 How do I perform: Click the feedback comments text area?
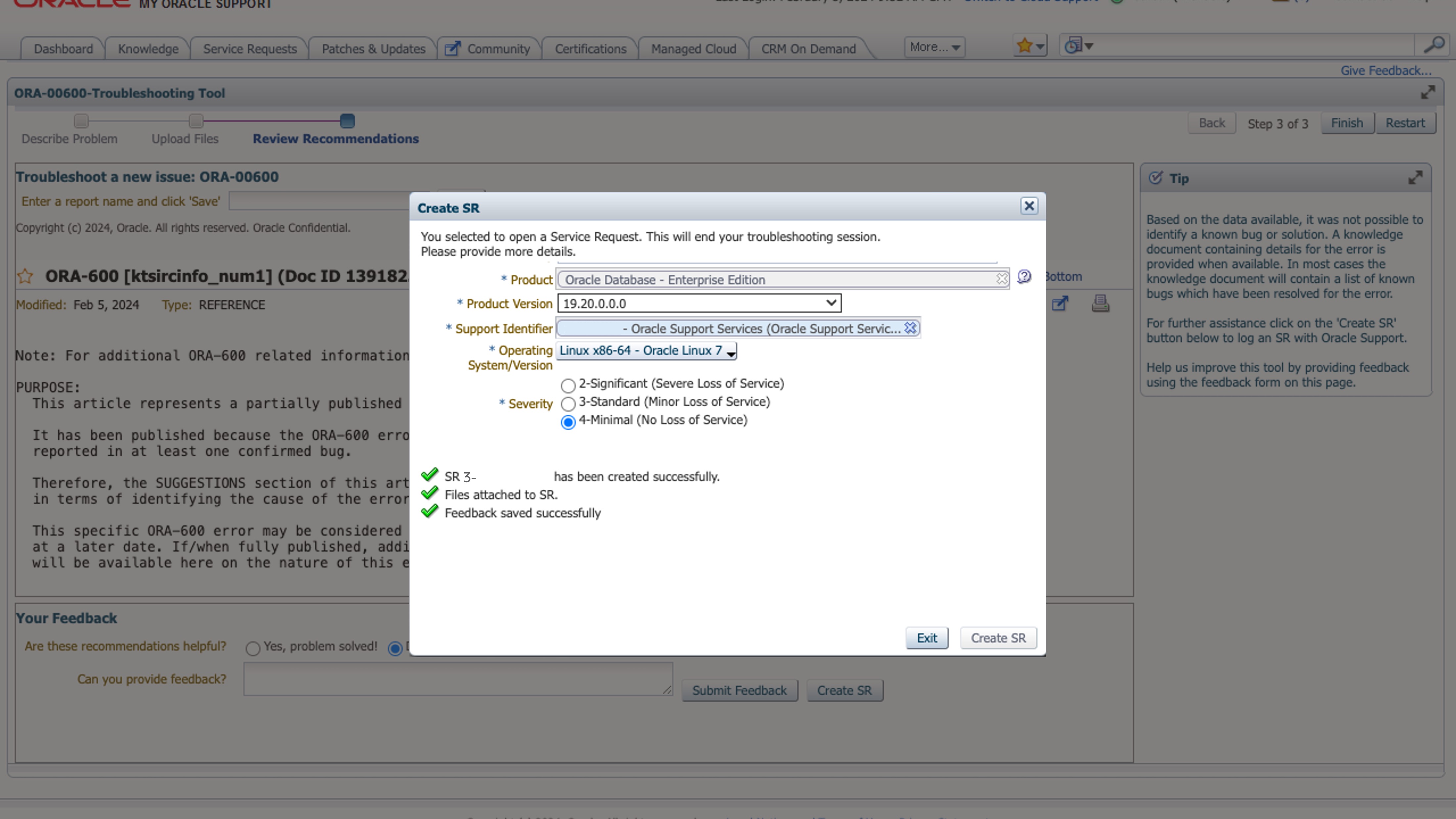tap(457, 679)
